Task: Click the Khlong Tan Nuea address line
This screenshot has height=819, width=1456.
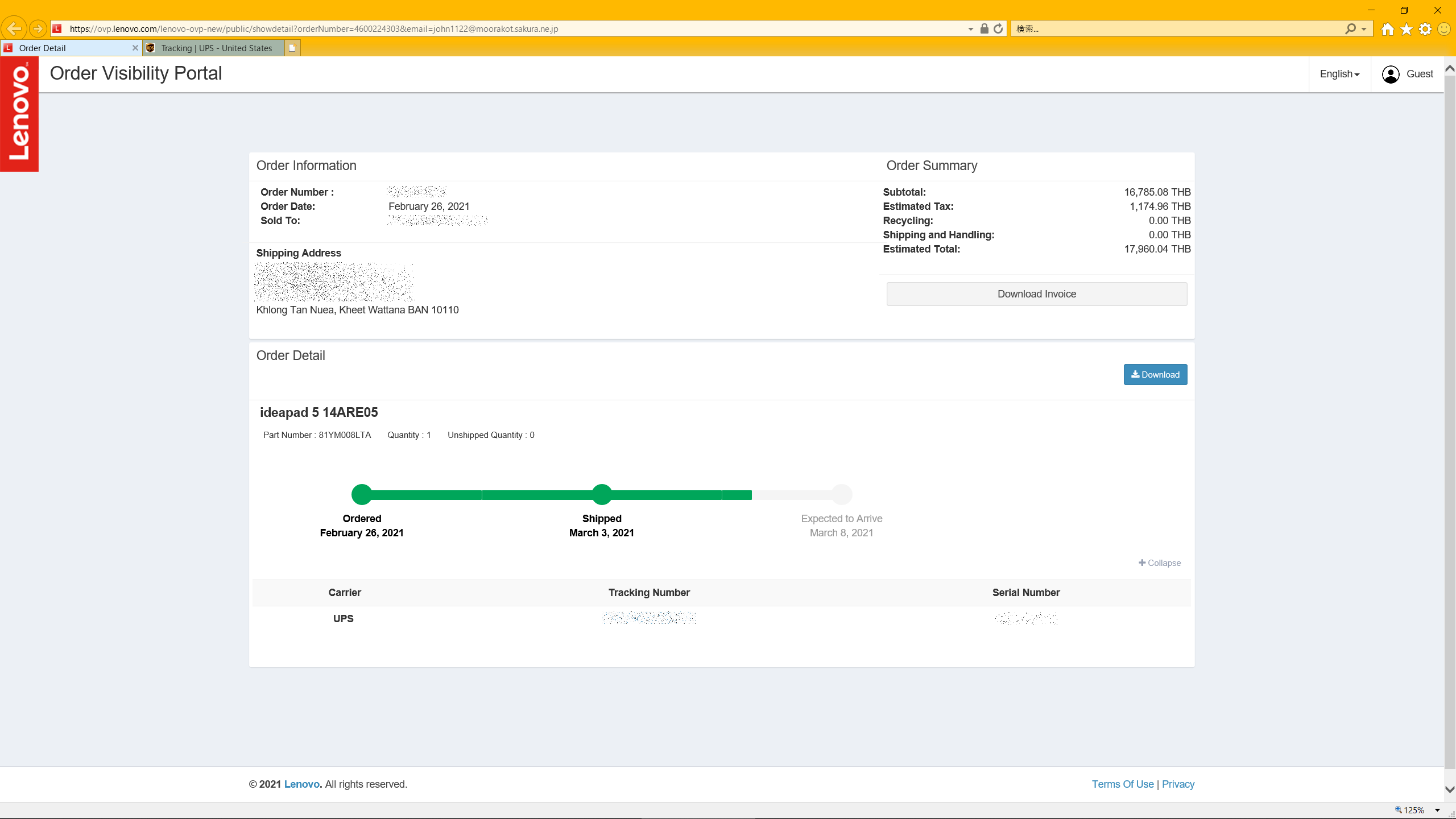Action: click(x=357, y=310)
